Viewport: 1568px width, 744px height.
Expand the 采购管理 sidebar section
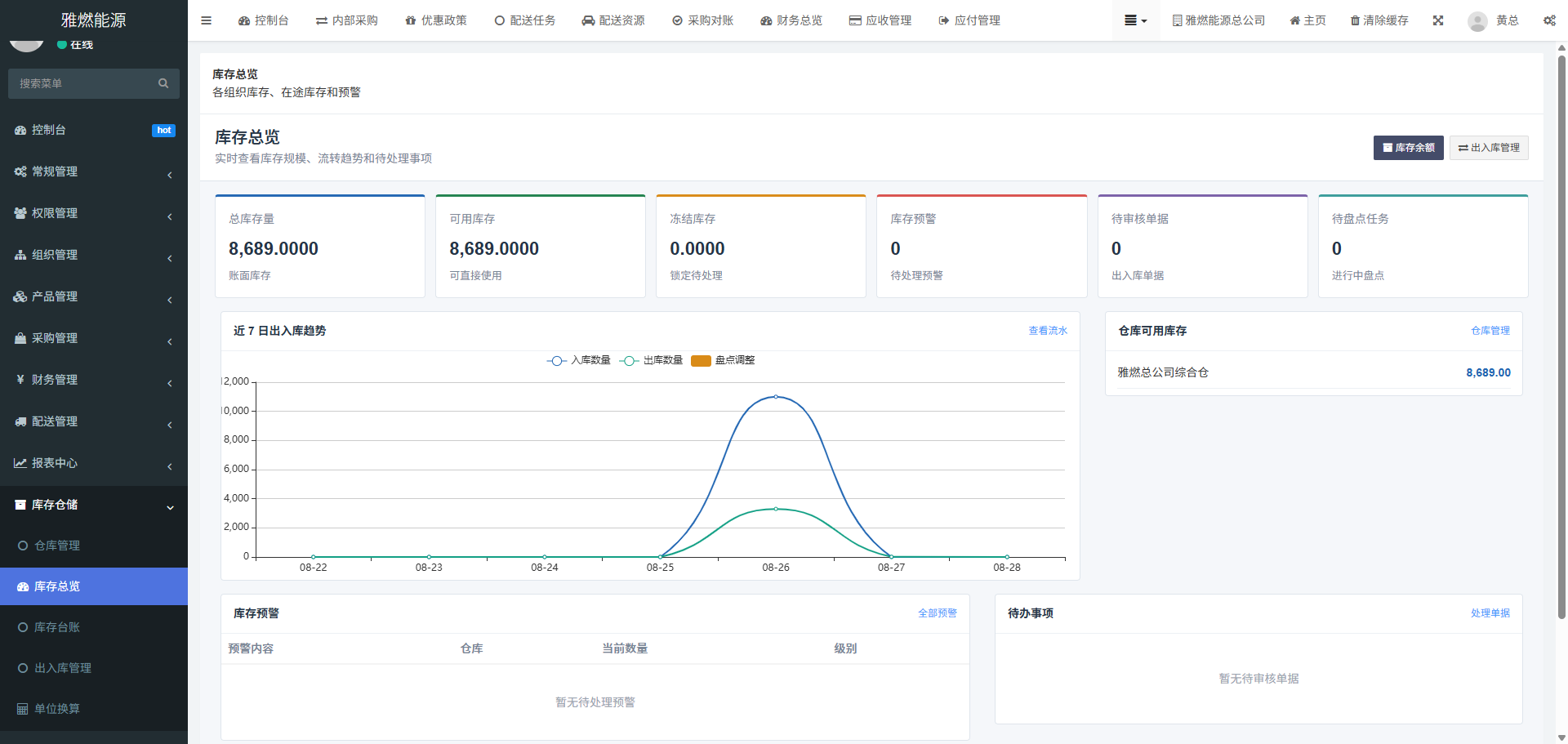point(94,338)
